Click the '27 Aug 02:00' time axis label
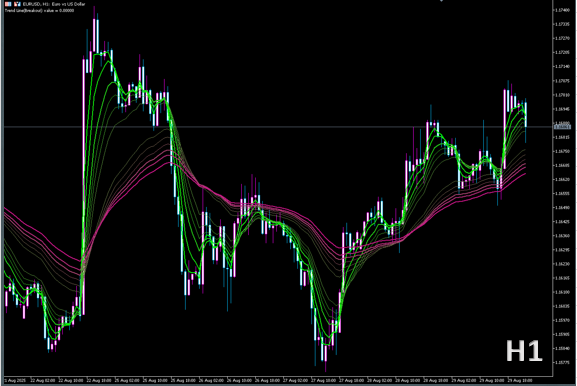The width and height of the screenshot is (577, 386). tap(295, 380)
